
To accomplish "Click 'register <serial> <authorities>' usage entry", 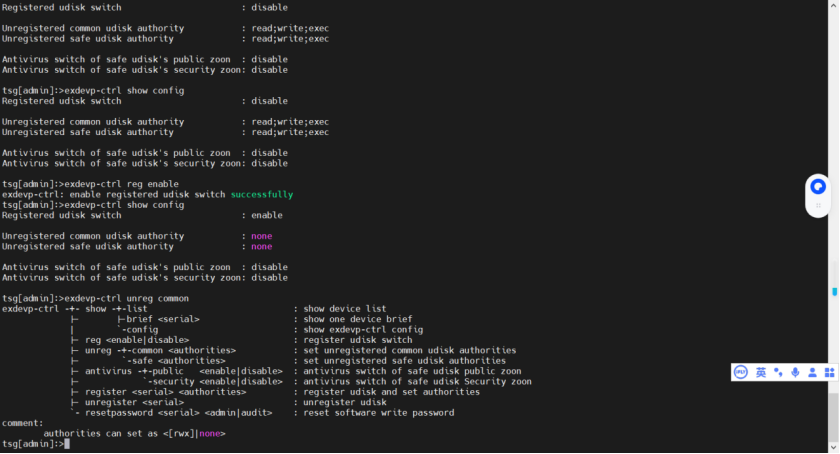I will point(166,392).
